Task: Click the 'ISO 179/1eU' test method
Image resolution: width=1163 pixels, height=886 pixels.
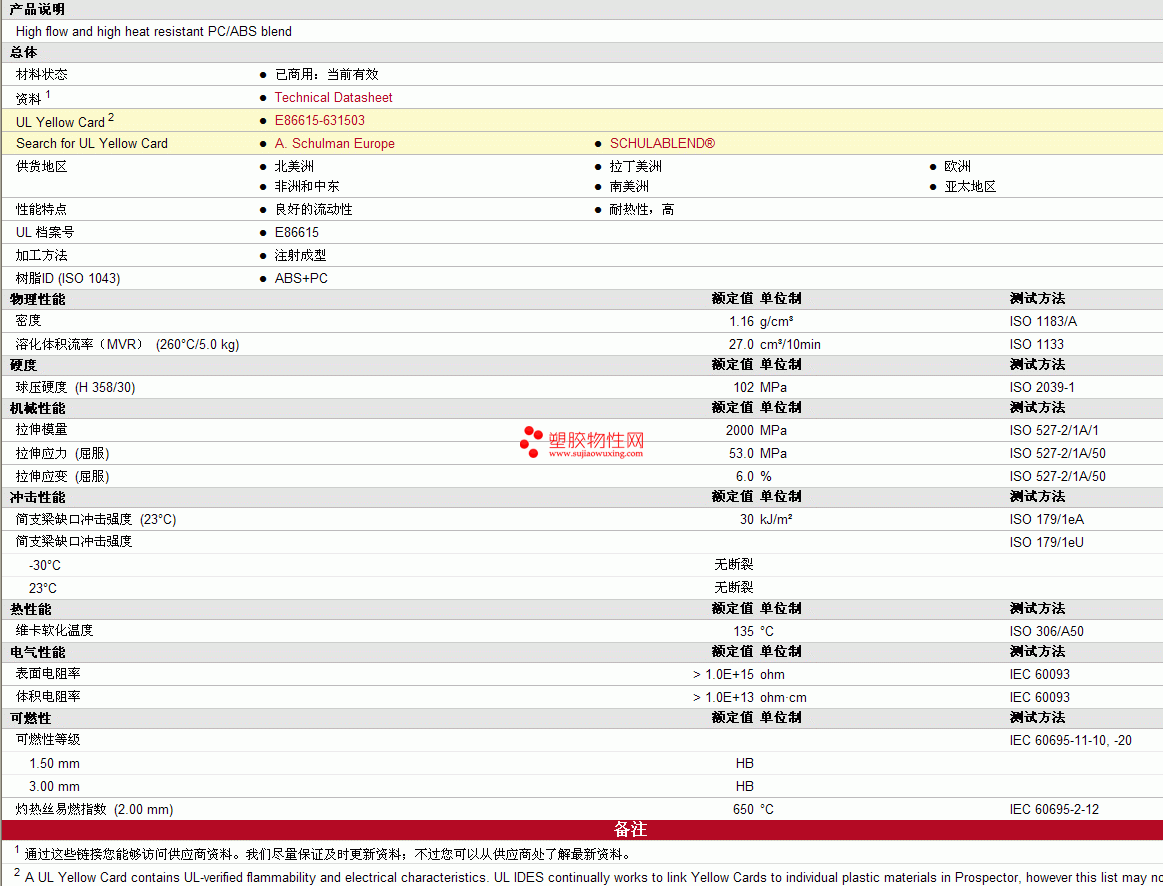Action: point(1047,542)
